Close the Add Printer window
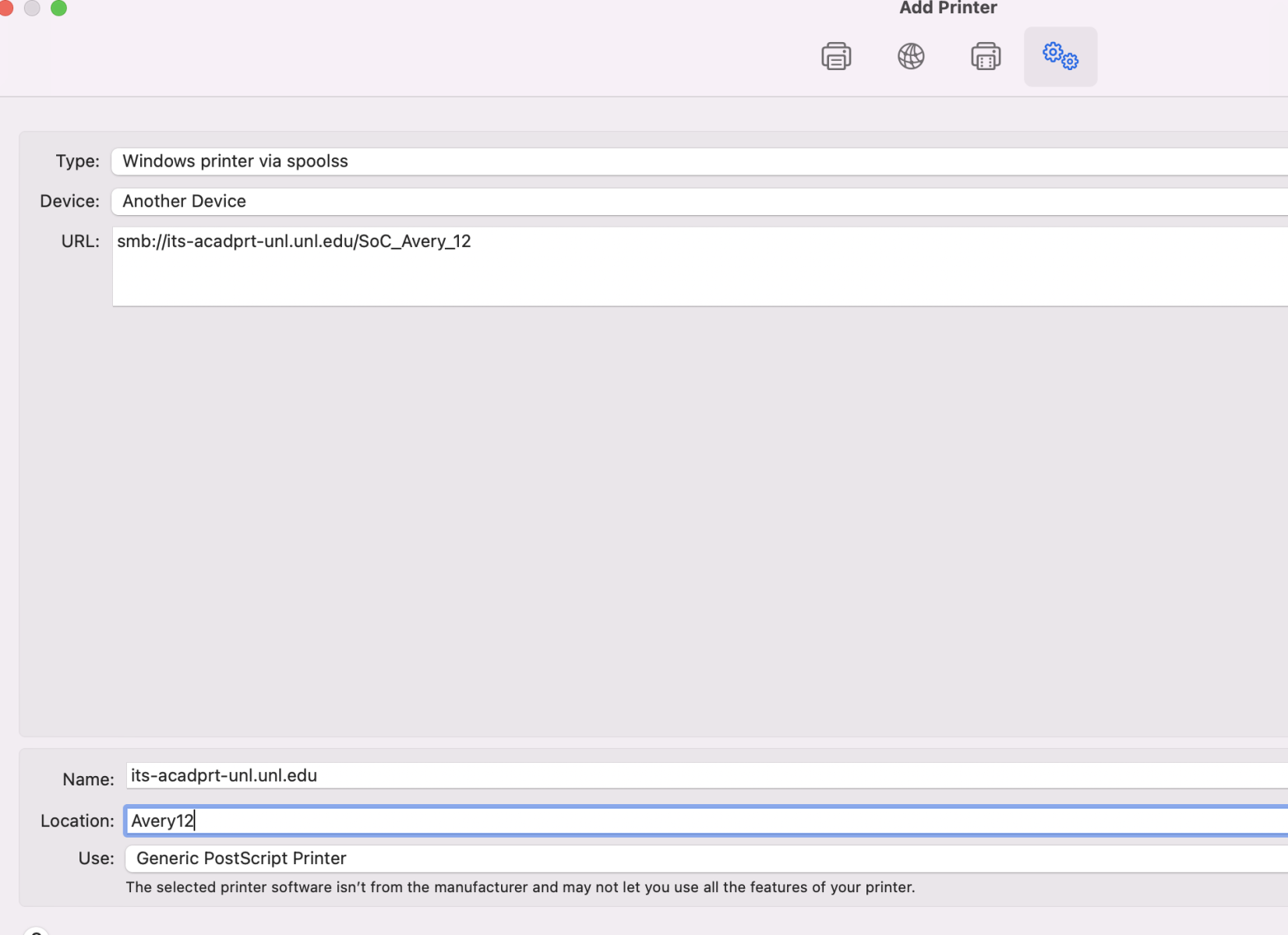The width and height of the screenshot is (1288, 935). 5,8
